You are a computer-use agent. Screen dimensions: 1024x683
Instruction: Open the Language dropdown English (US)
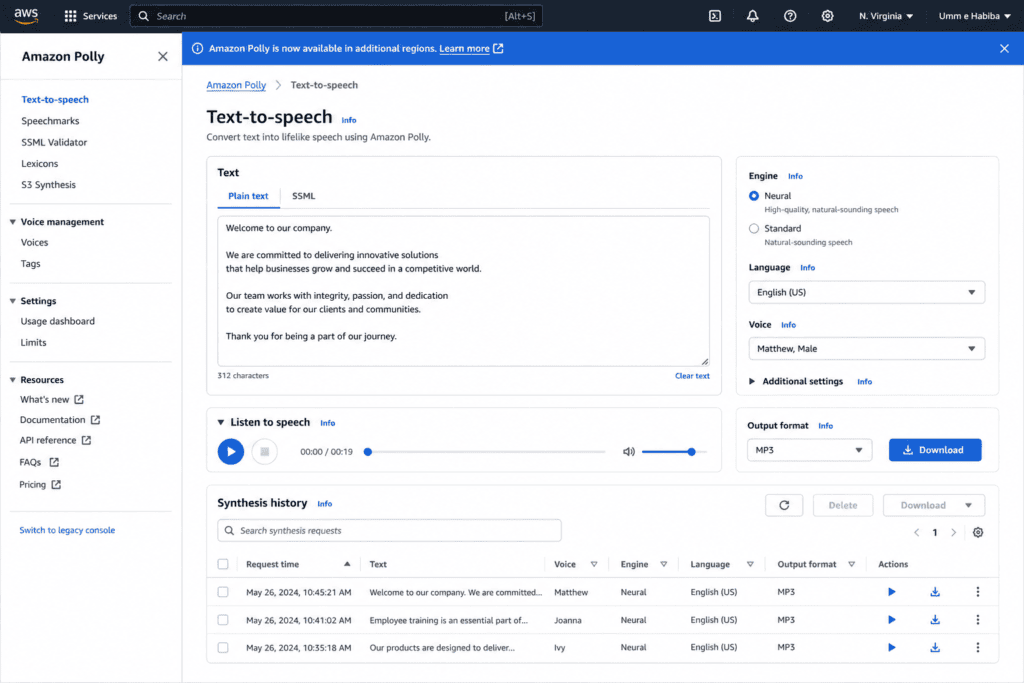coord(866,292)
